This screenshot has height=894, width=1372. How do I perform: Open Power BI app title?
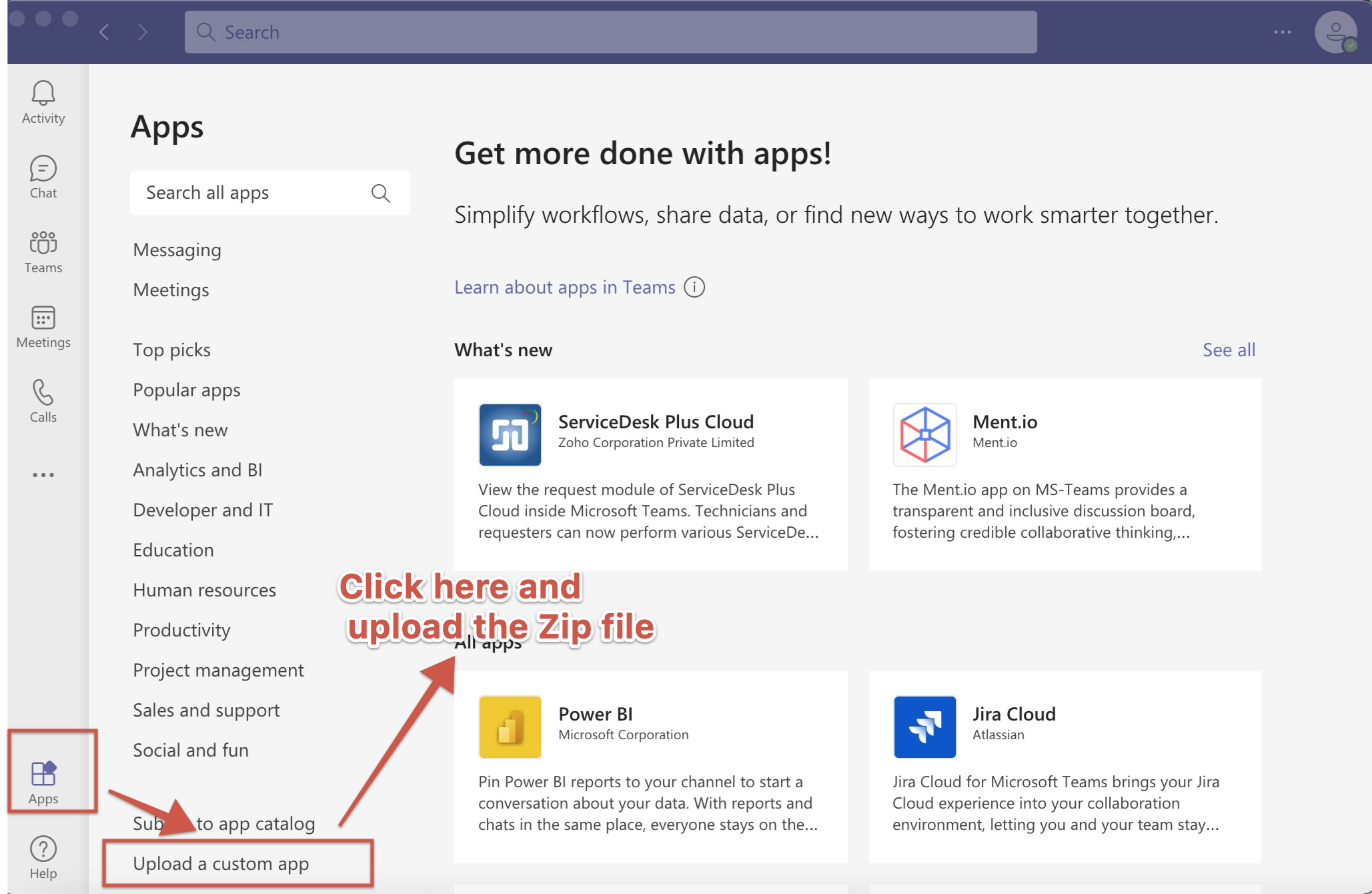[596, 714]
